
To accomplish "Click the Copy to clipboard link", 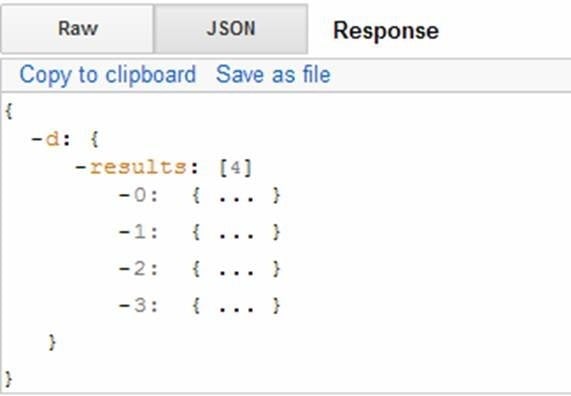I will [x=108, y=75].
